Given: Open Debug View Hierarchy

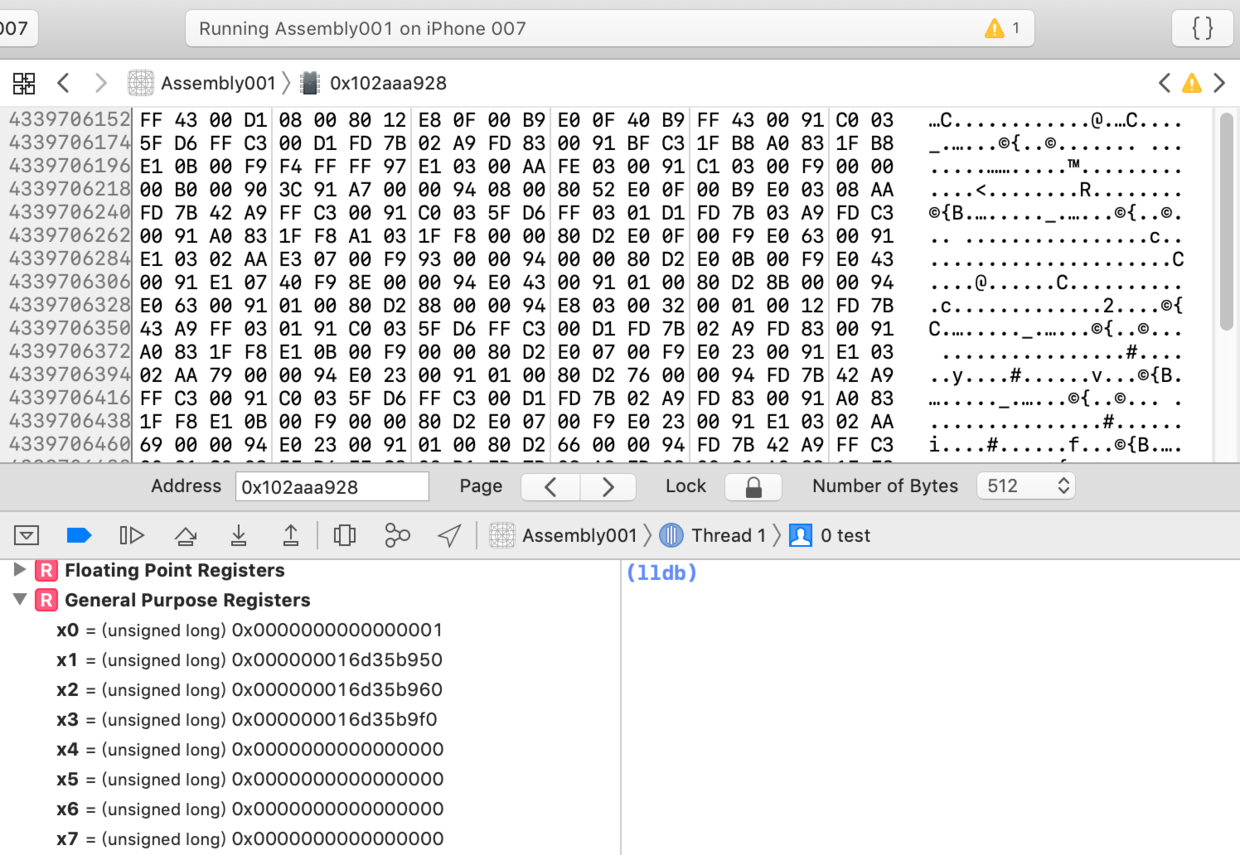Looking at the screenshot, I should (345, 536).
